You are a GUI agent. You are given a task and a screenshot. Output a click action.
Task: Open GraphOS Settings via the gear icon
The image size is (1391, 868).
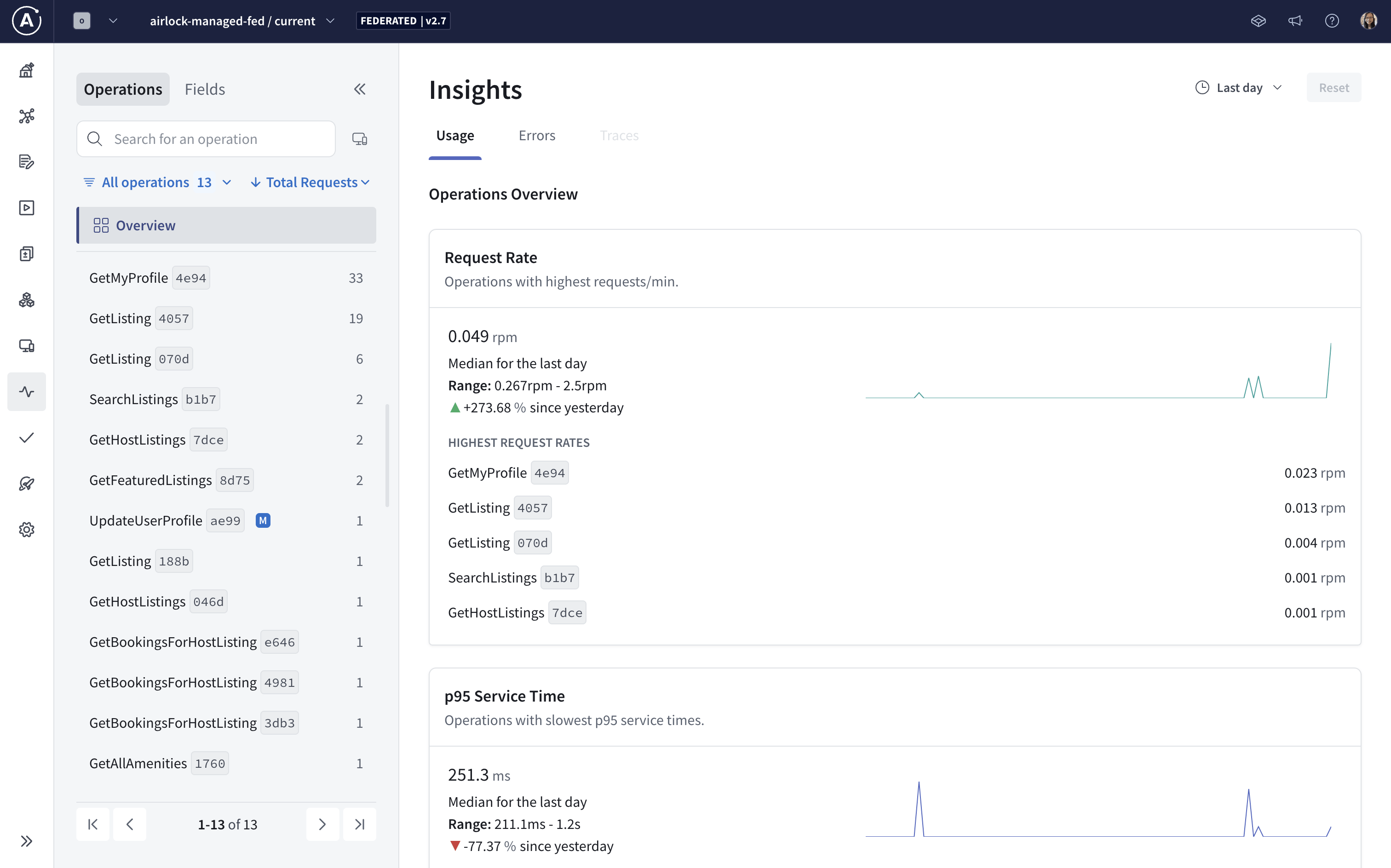coord(26,529)
